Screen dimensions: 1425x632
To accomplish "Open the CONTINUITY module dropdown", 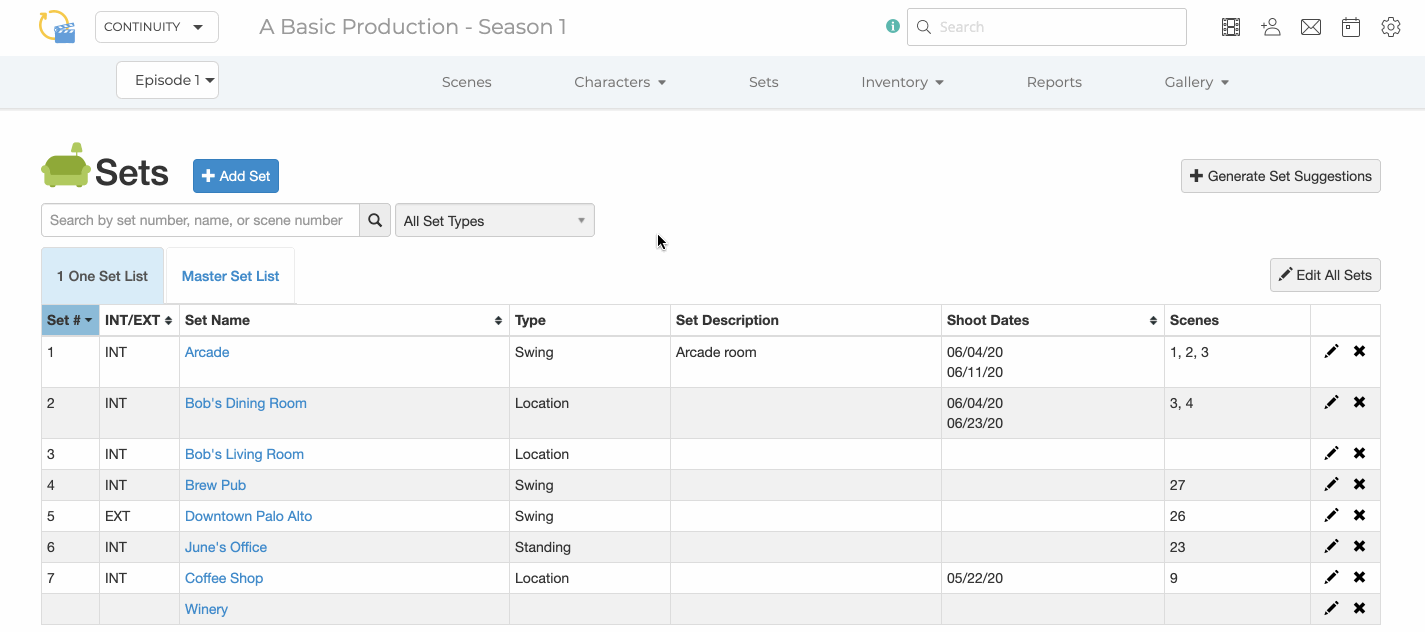I will (157, 27).
